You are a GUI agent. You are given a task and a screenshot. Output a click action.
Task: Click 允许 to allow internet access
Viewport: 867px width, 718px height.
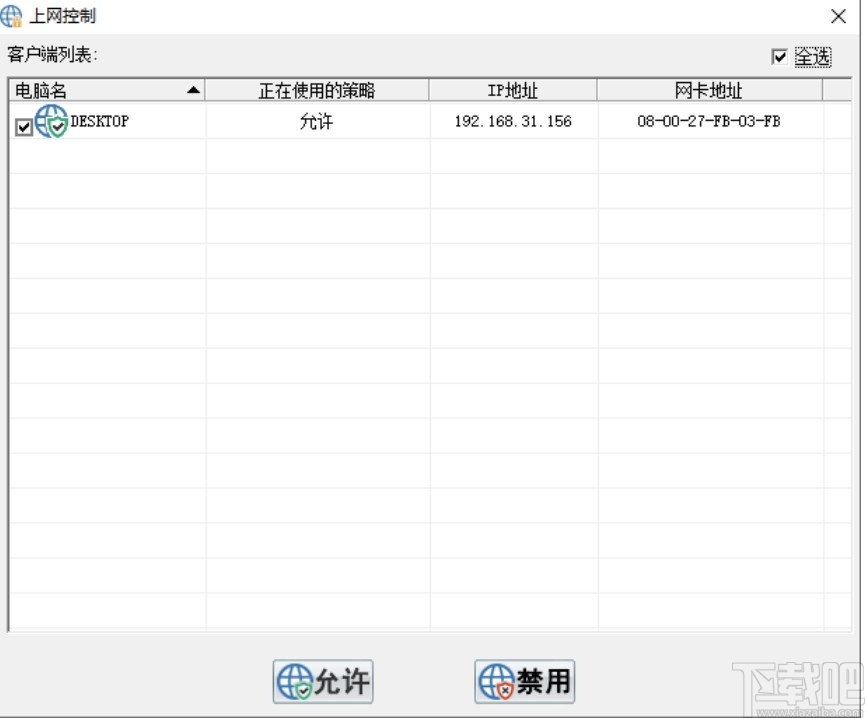[320, 682]
